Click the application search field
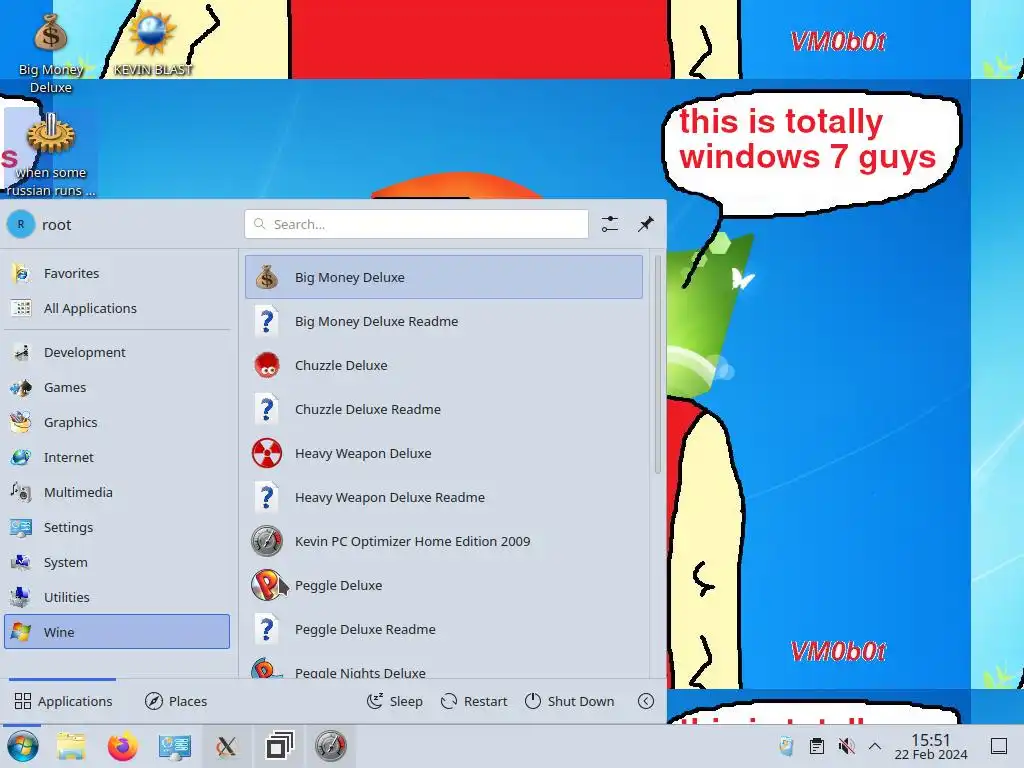This screenshot has width=1024, height=768. click(416, 224)
